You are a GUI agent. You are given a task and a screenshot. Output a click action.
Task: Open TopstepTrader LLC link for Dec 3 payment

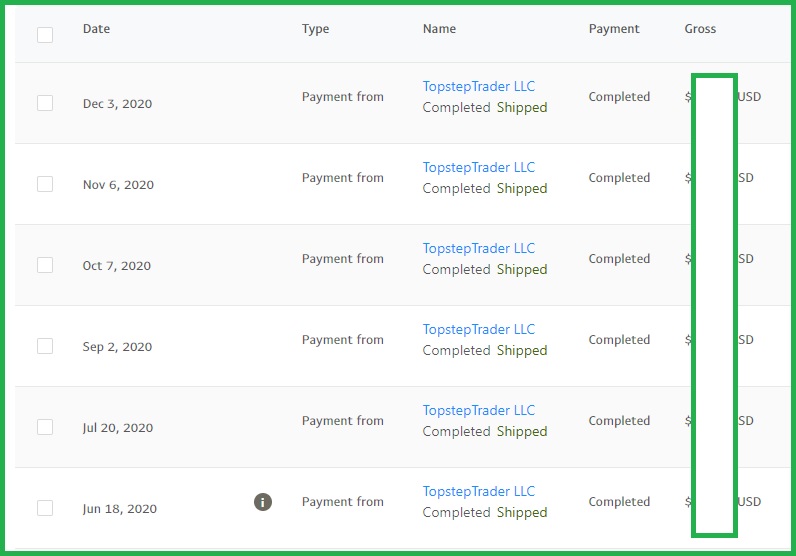tap(479, 87)
